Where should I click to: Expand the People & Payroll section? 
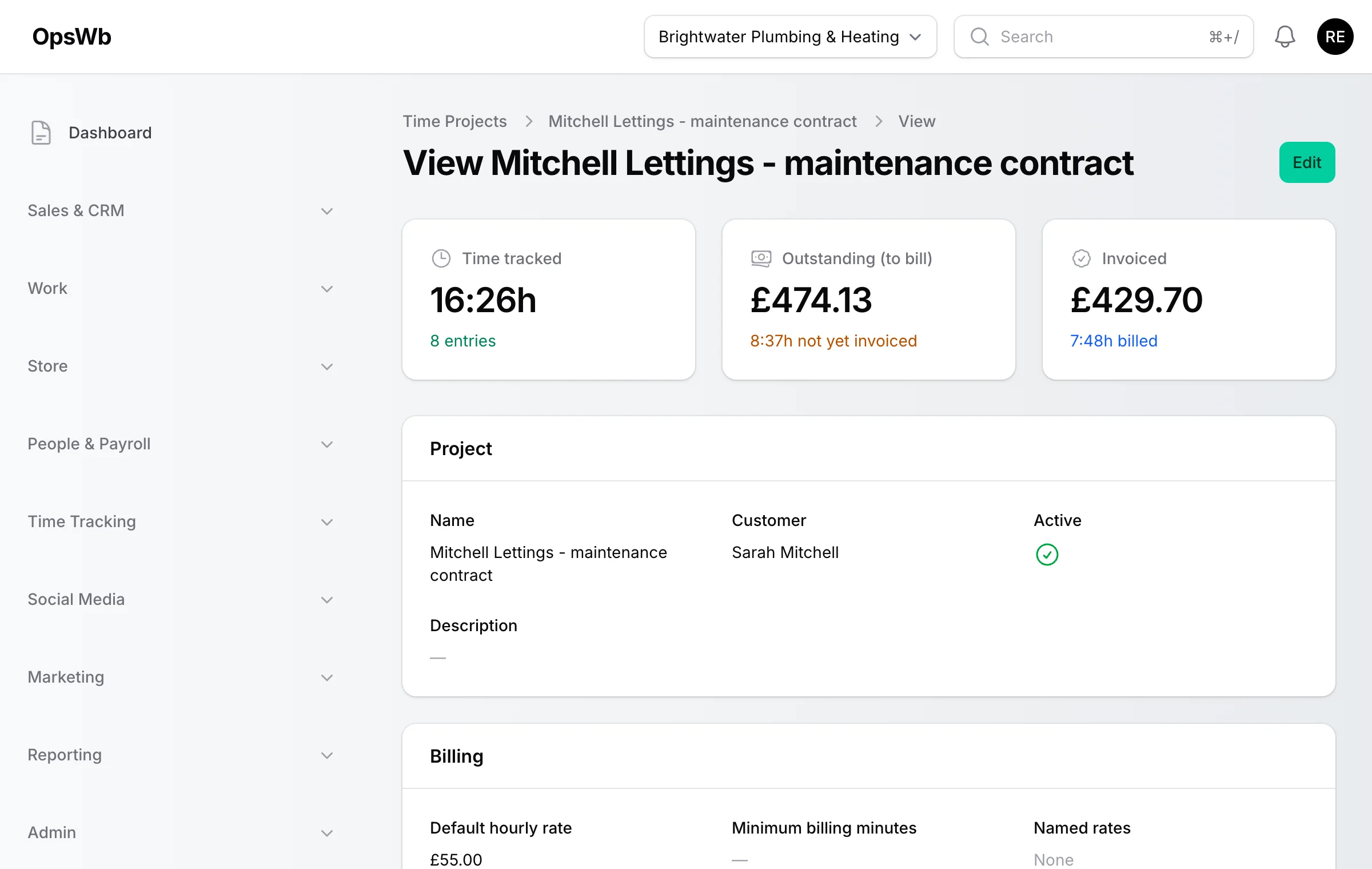(181, 444)
